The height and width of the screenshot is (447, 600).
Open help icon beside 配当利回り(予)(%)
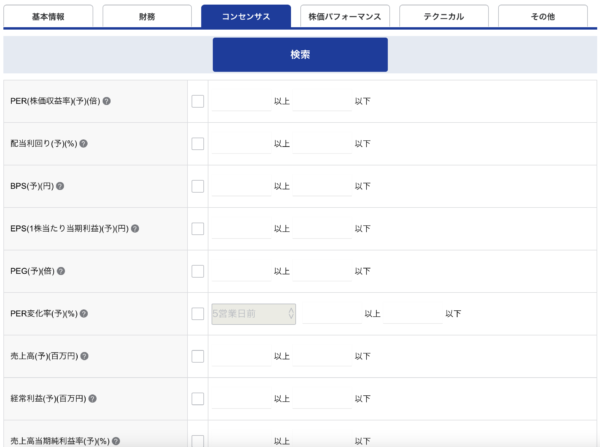coord(84,144)
